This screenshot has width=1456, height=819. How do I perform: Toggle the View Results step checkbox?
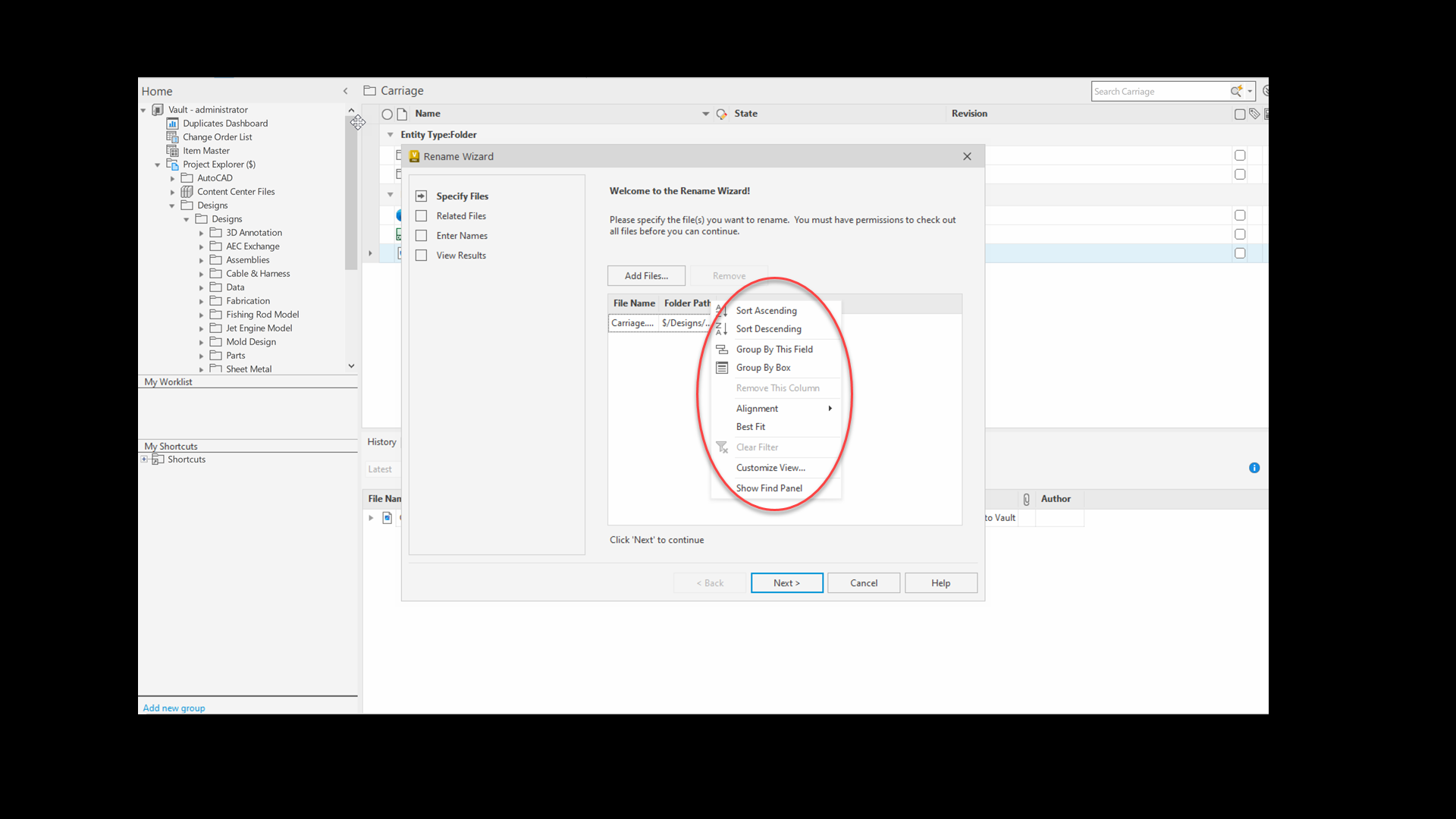pyautogui.click(x=422, y=256)
